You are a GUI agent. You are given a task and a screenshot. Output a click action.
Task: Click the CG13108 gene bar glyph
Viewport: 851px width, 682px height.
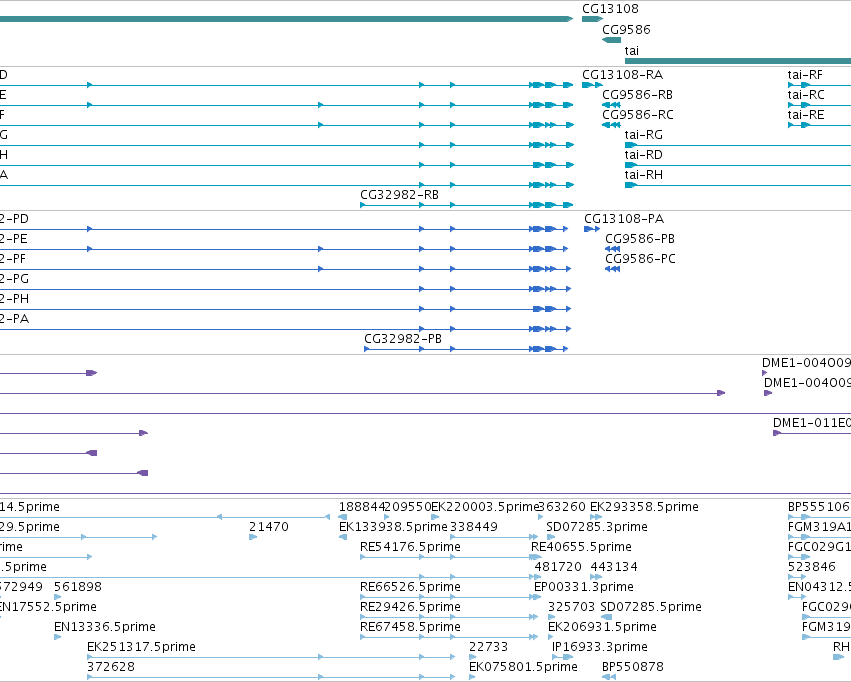tap(592, 19)
